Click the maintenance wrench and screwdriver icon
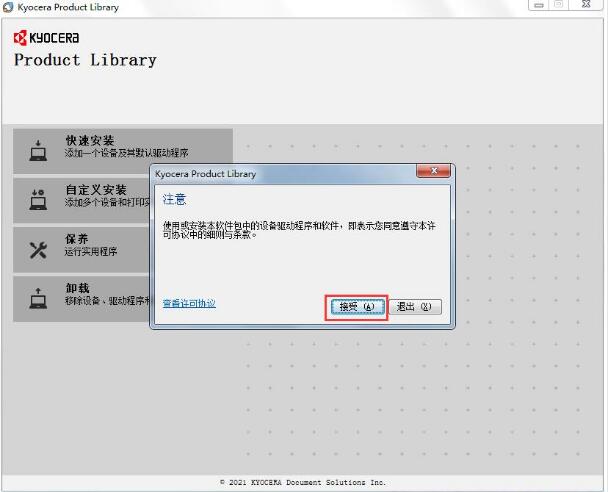 (x=38, y=250)
